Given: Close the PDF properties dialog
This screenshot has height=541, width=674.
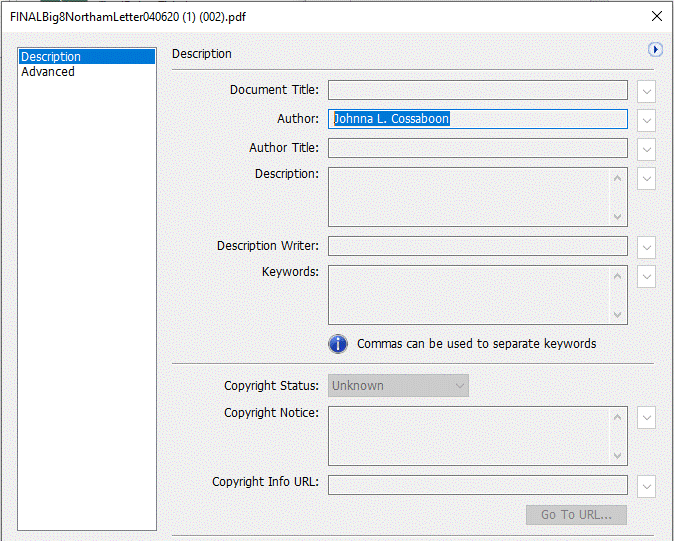Looking at the screenshot, I should tap(656, 16).
